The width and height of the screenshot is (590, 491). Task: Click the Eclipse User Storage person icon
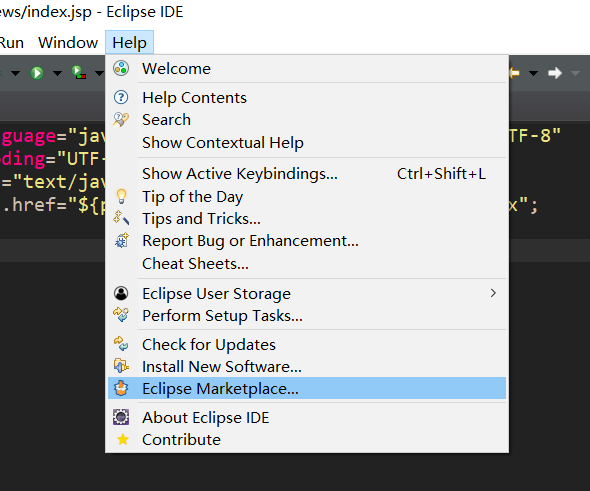click(x=121, y=293)
